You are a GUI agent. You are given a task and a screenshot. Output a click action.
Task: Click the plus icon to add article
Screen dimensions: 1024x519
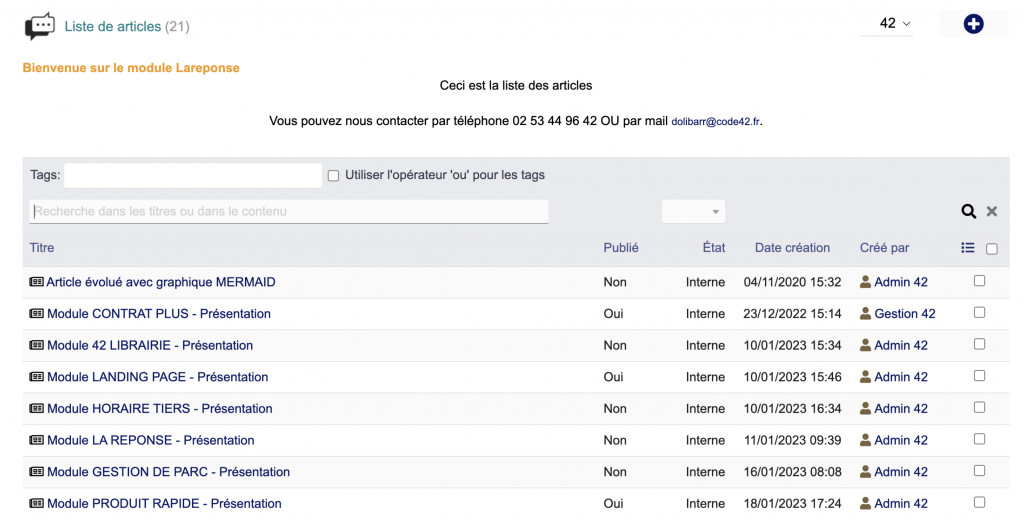click(973, 24)
